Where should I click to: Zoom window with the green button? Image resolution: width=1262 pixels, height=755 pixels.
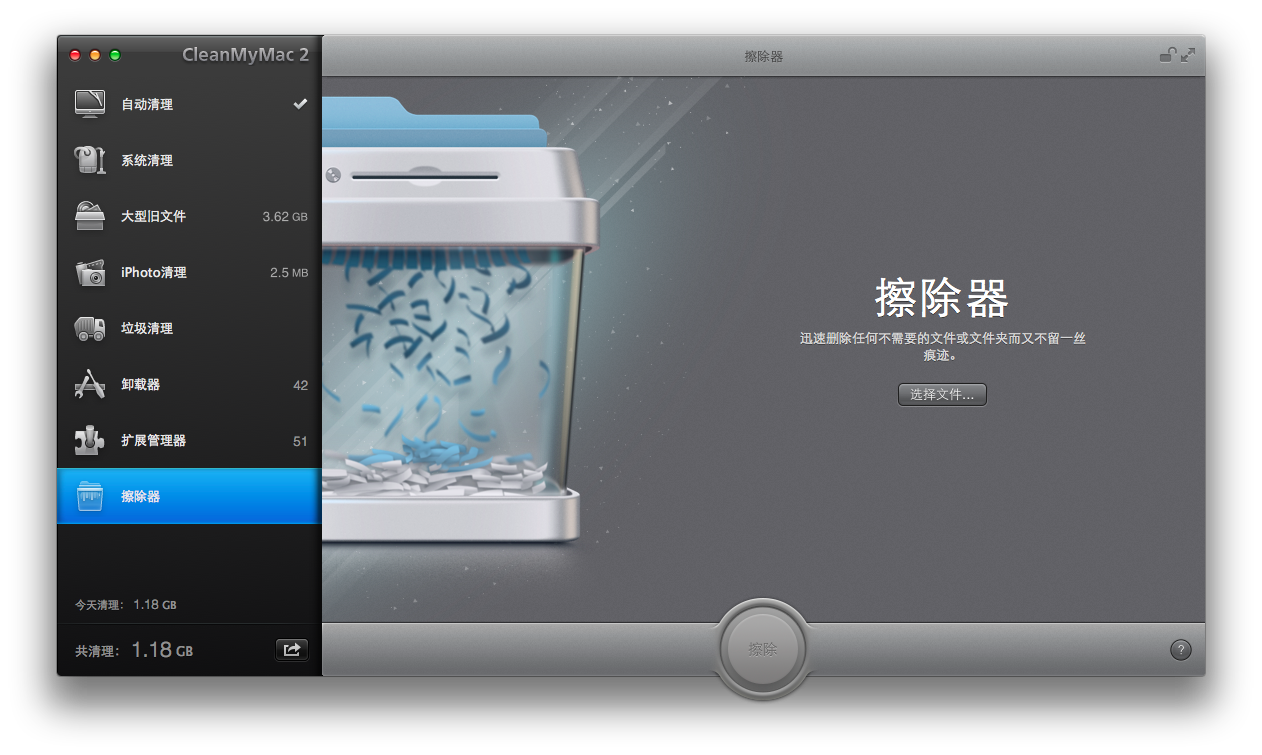coord(115,55)
